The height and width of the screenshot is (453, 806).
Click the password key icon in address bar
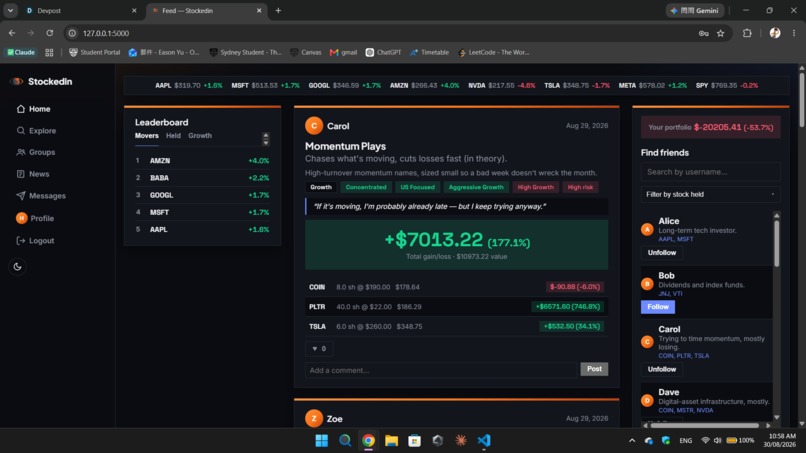coord(704,33)
